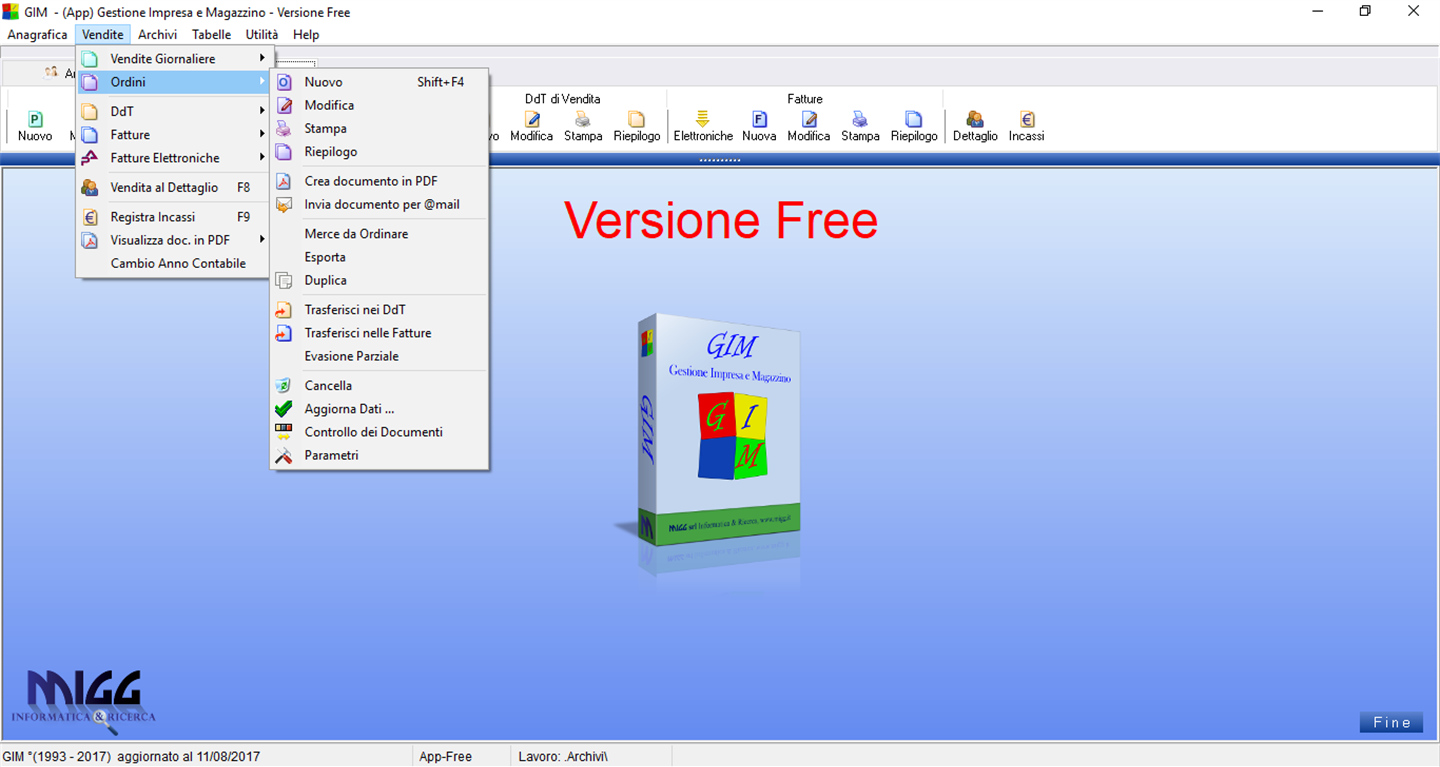1440x767 pixels.
Task: Expand Vendite Giornaliere submenu
Action: coord(174,59)
